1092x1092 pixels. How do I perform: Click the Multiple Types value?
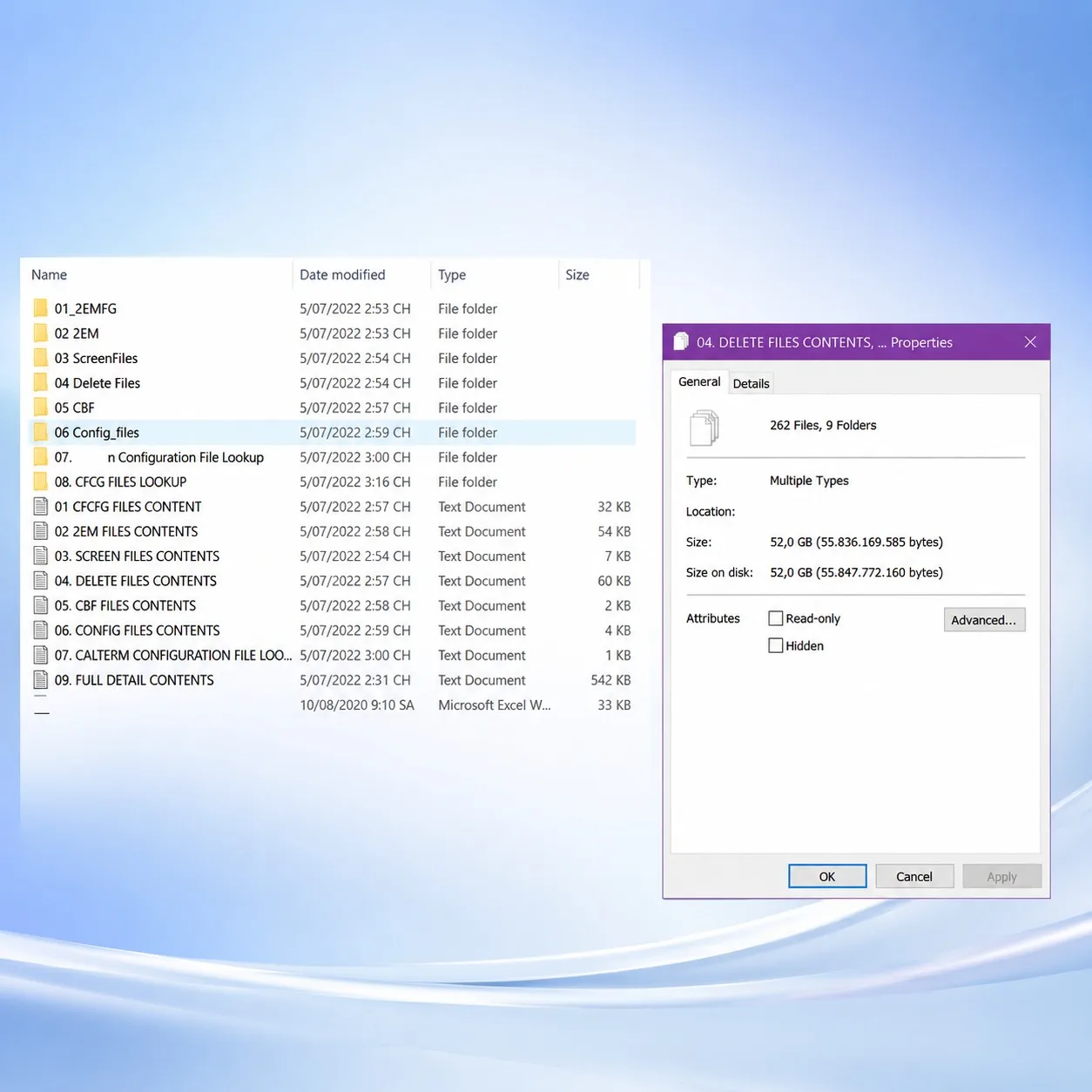click(809, 481)
